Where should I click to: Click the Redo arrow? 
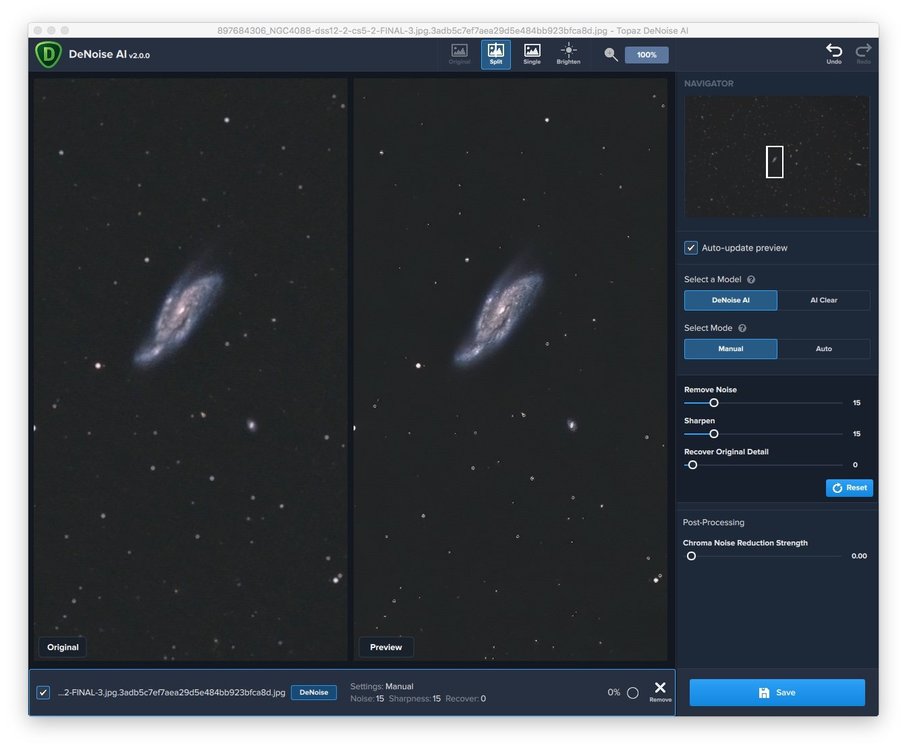click(863, 54)
